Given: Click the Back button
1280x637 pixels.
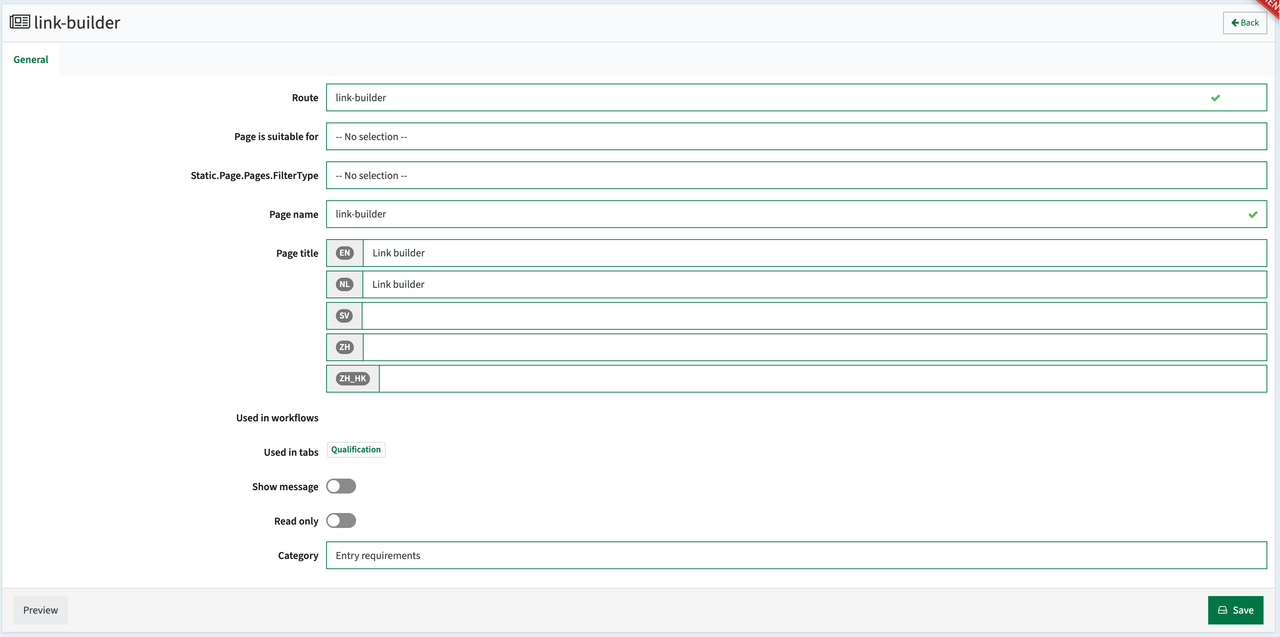Looking at the screenshot, I should point(1245,23).
